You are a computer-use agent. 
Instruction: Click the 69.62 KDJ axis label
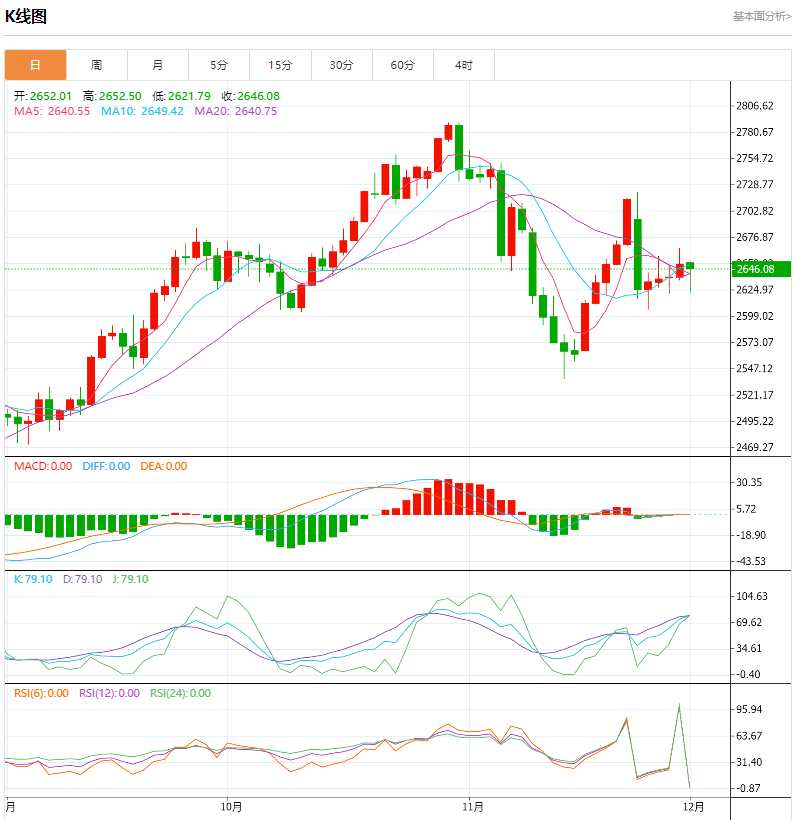pos(748,622)
